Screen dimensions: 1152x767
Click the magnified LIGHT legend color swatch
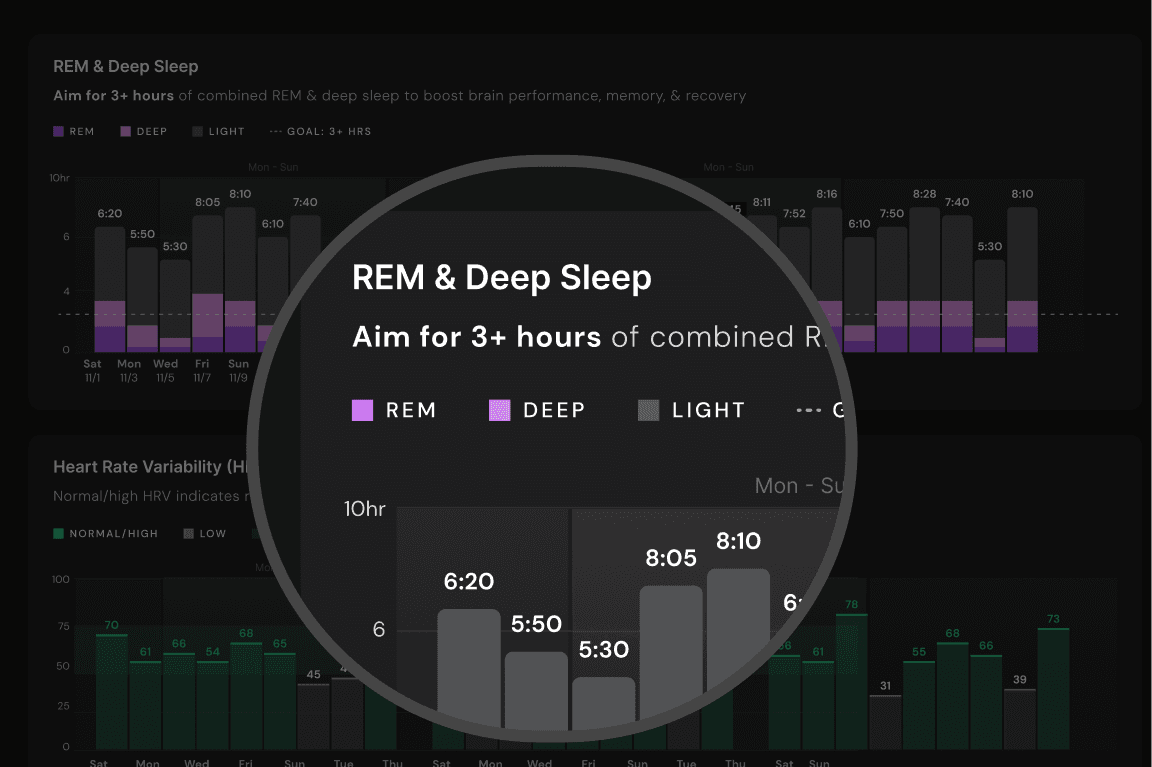tap(649, 410)
